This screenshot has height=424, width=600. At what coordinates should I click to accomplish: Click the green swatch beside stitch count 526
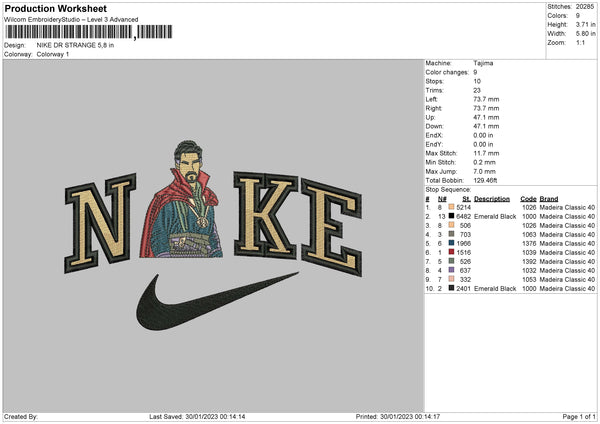tap(451, 261)
